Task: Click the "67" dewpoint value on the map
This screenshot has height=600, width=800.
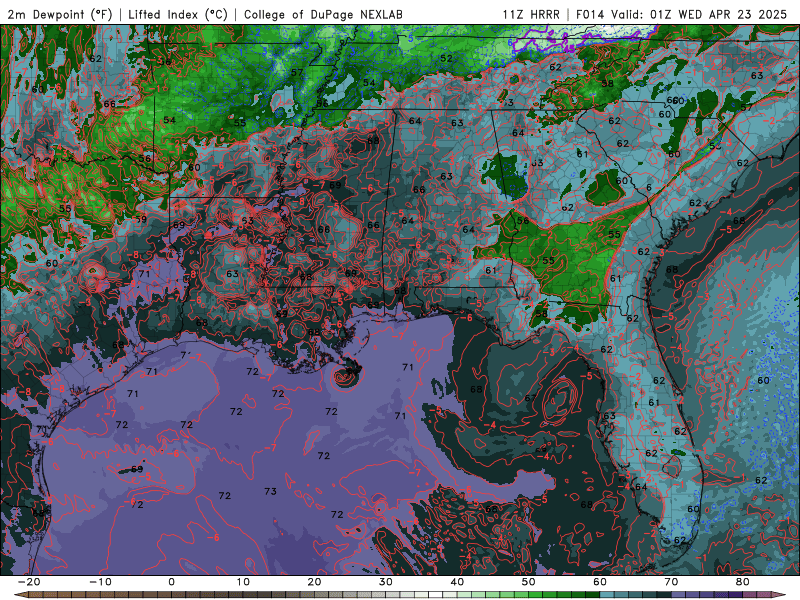Action: pyautogui.click(x=530, y=398)
